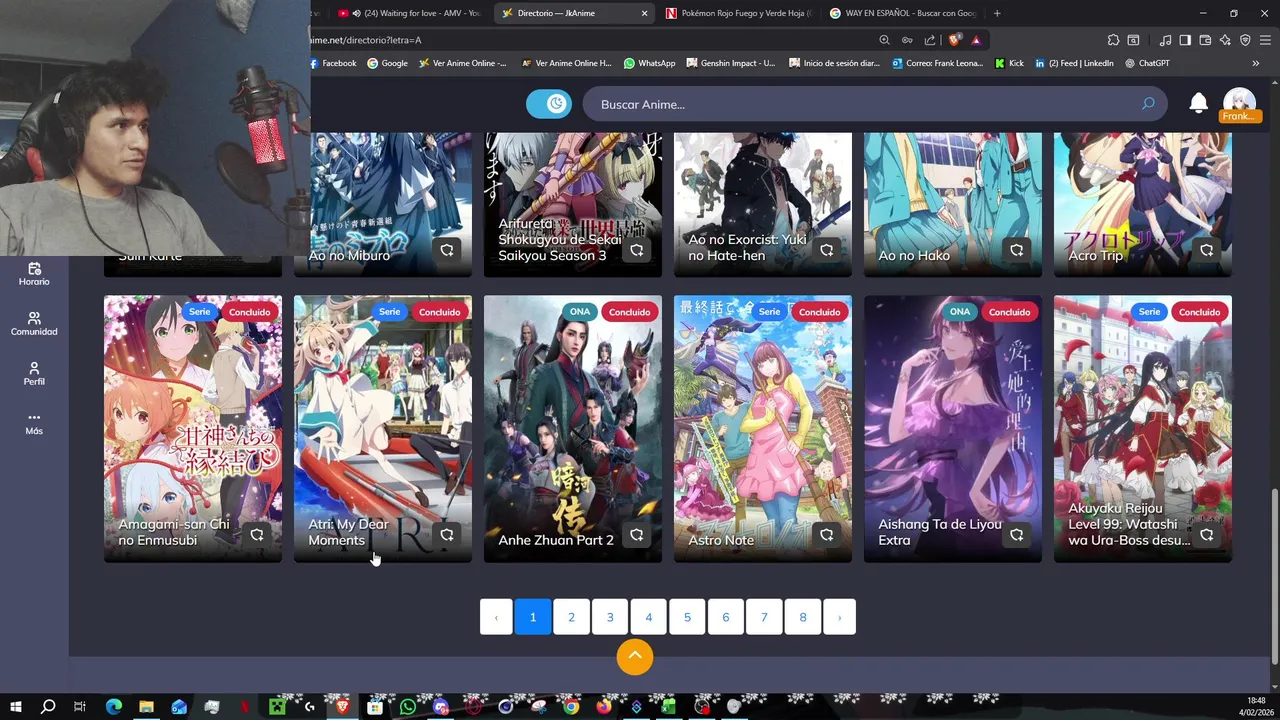Go to pagination page 7
The image size is (1280, 720).
coord(764,617)
